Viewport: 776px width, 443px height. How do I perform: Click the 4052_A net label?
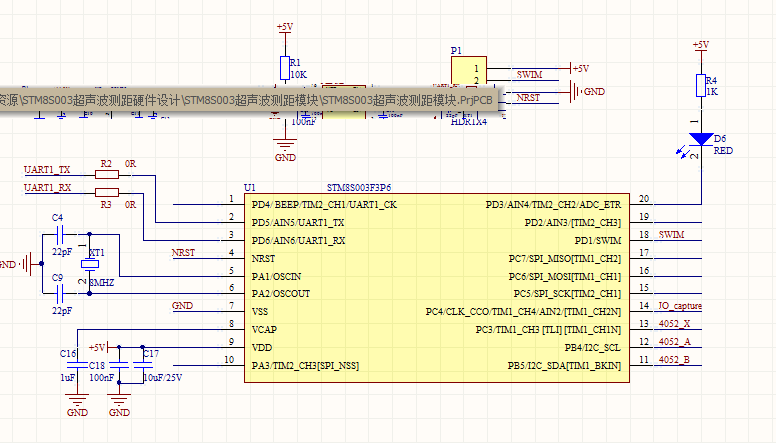coord(675,342)
